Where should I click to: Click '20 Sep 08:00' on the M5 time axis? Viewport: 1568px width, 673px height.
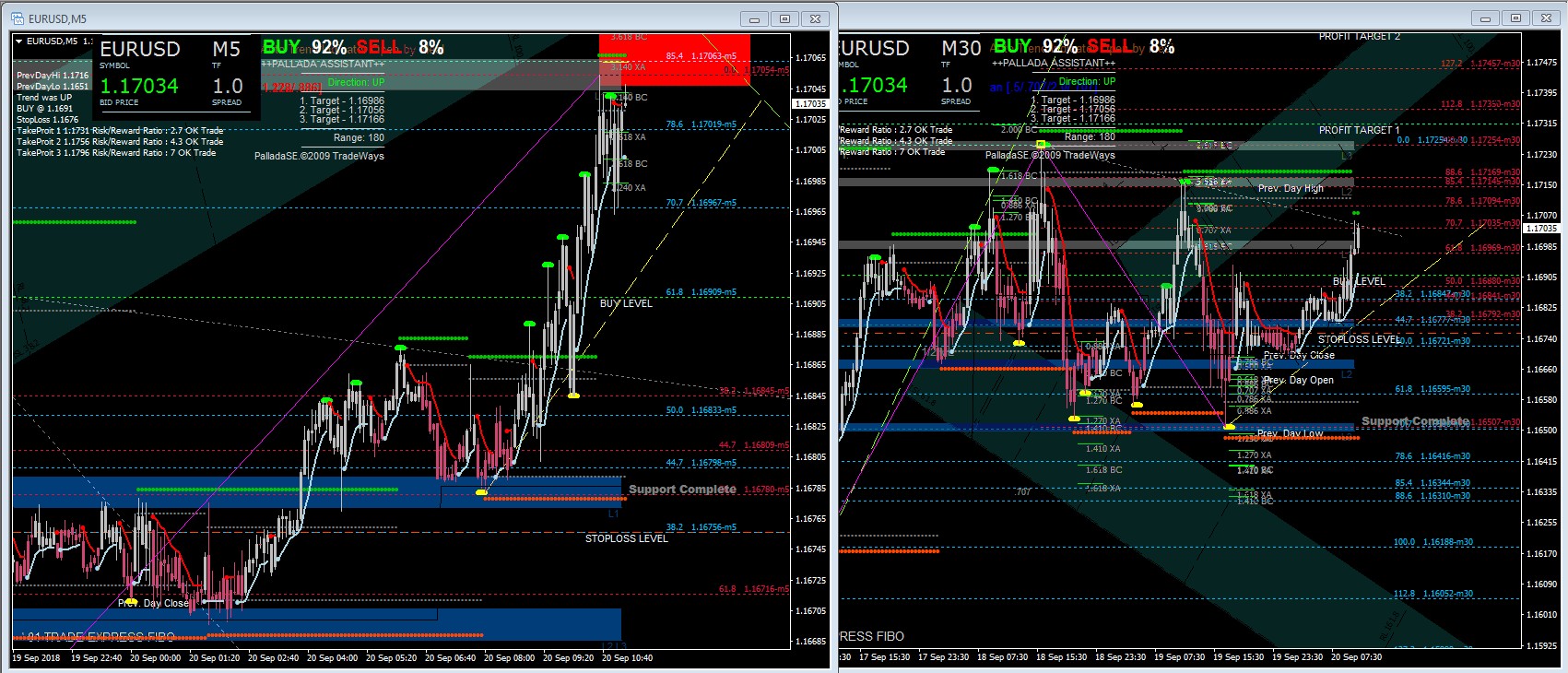(x=509, y=658)
